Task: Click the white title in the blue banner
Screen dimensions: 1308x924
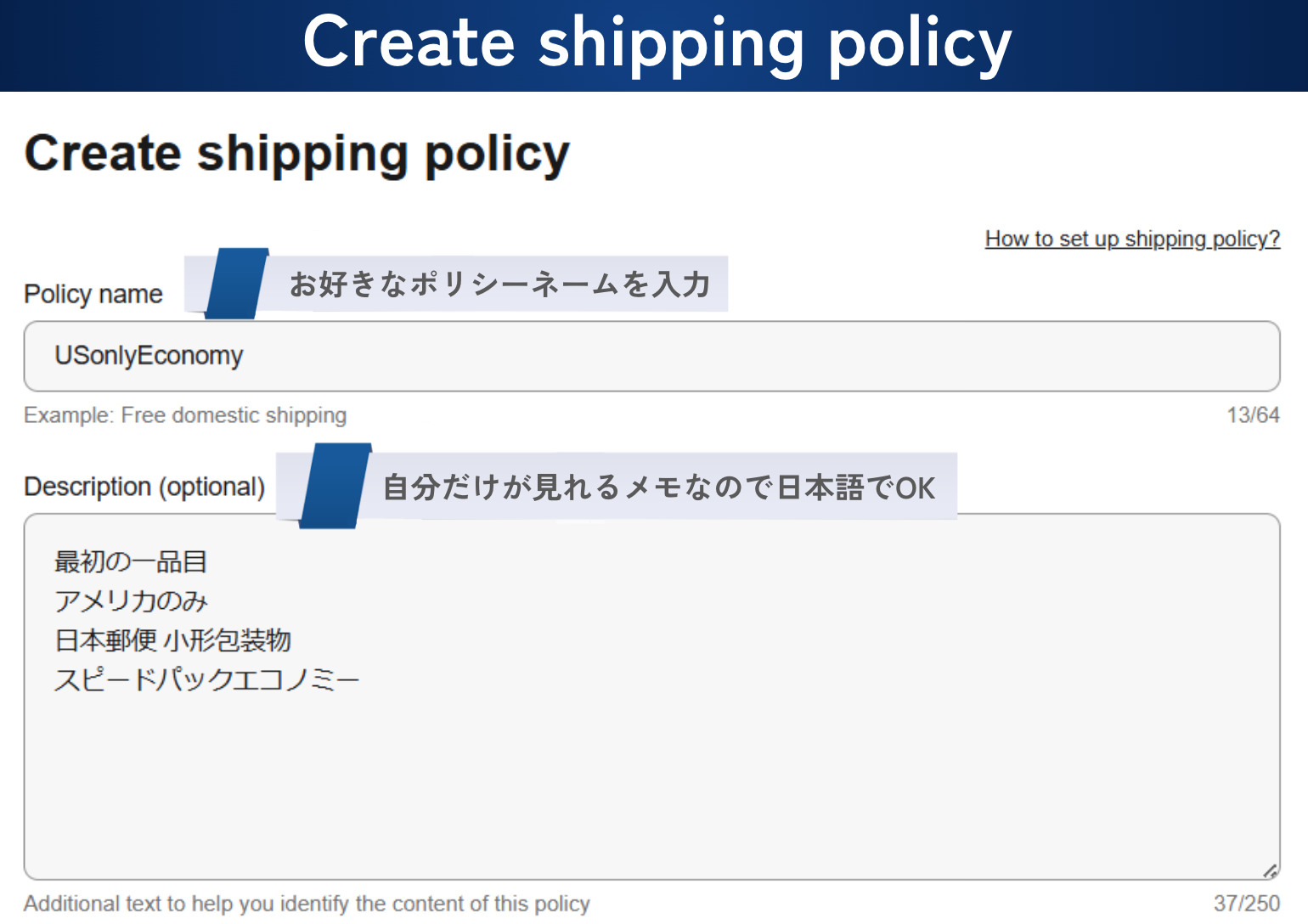Action: coord(657,42)
